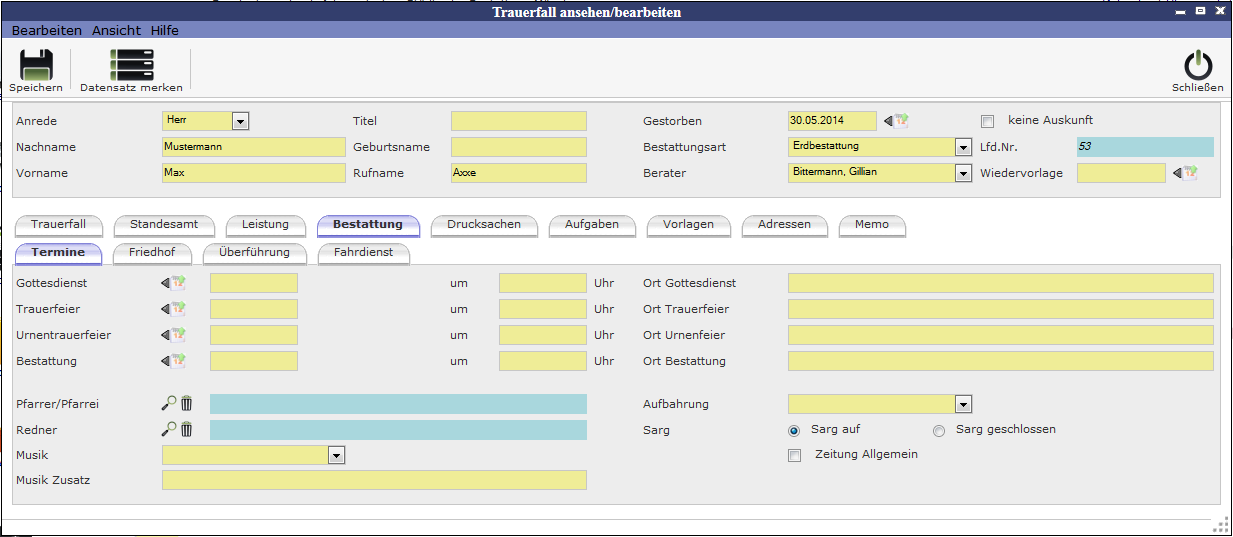Click into the Ort Trauerfeier input field
The width and height of the screenshot is (1233, 537).
pyautogui.click(x=1000, y=309)
